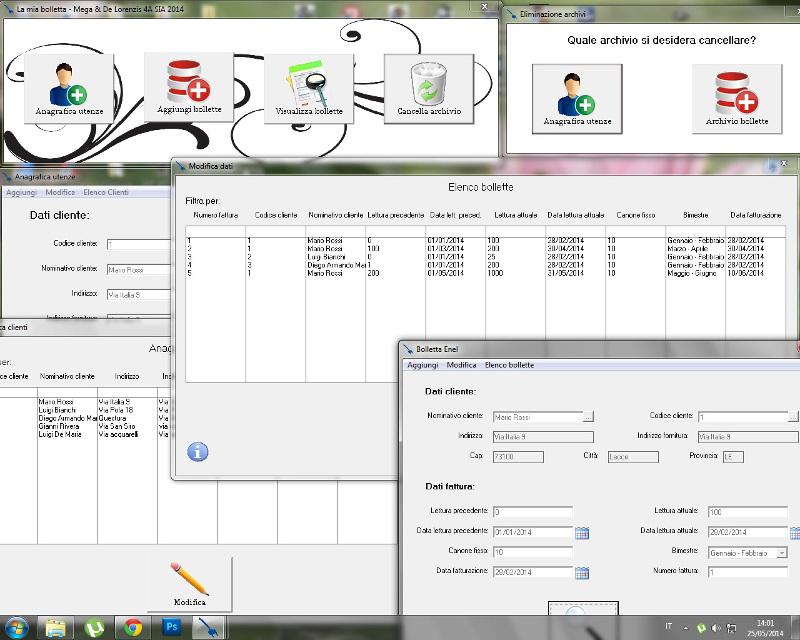The image size is (800, 640).
Task: Open calendar picker beside Data fatturazione
Action: (582, 572)
